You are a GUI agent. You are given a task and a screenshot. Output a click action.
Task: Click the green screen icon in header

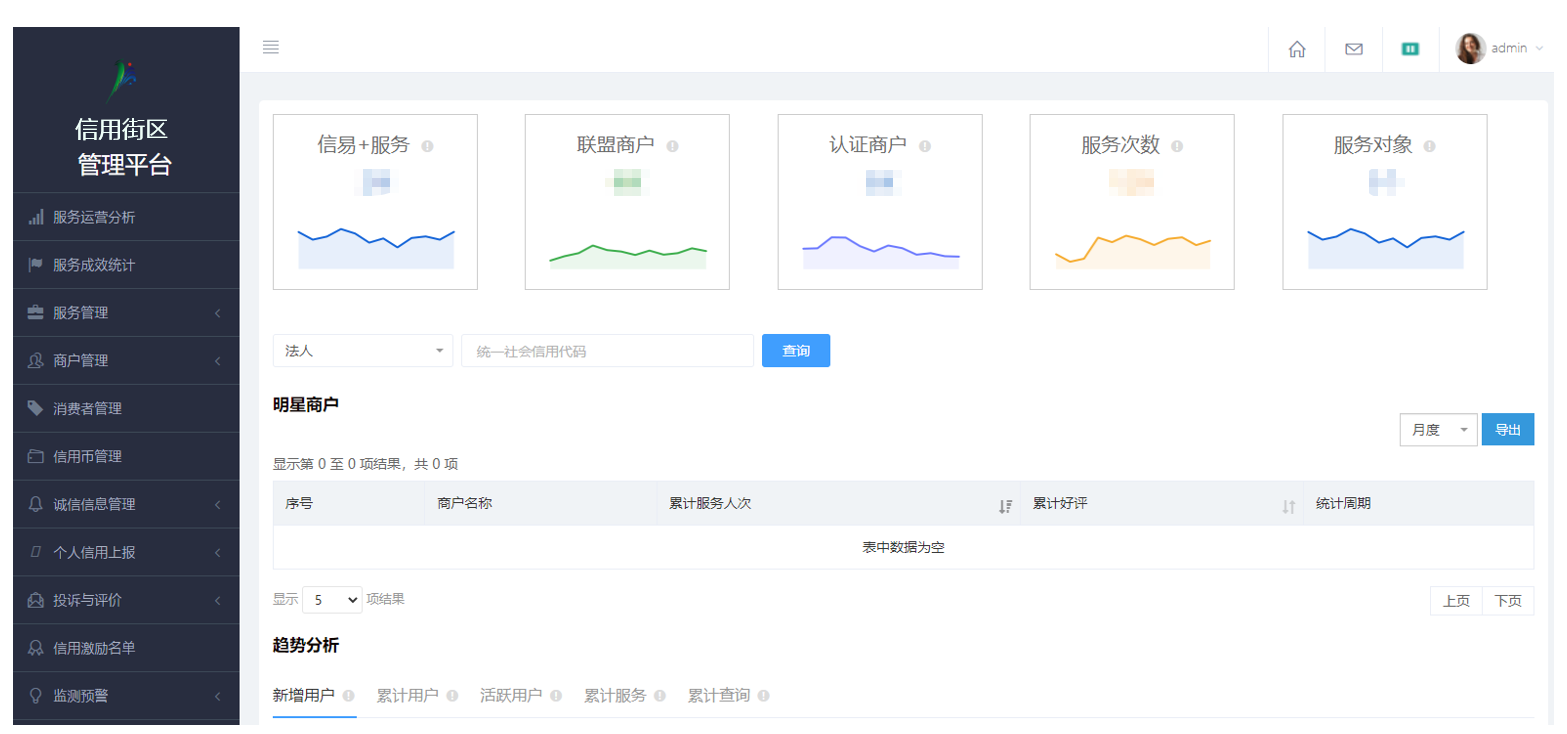pos(1410,49)
